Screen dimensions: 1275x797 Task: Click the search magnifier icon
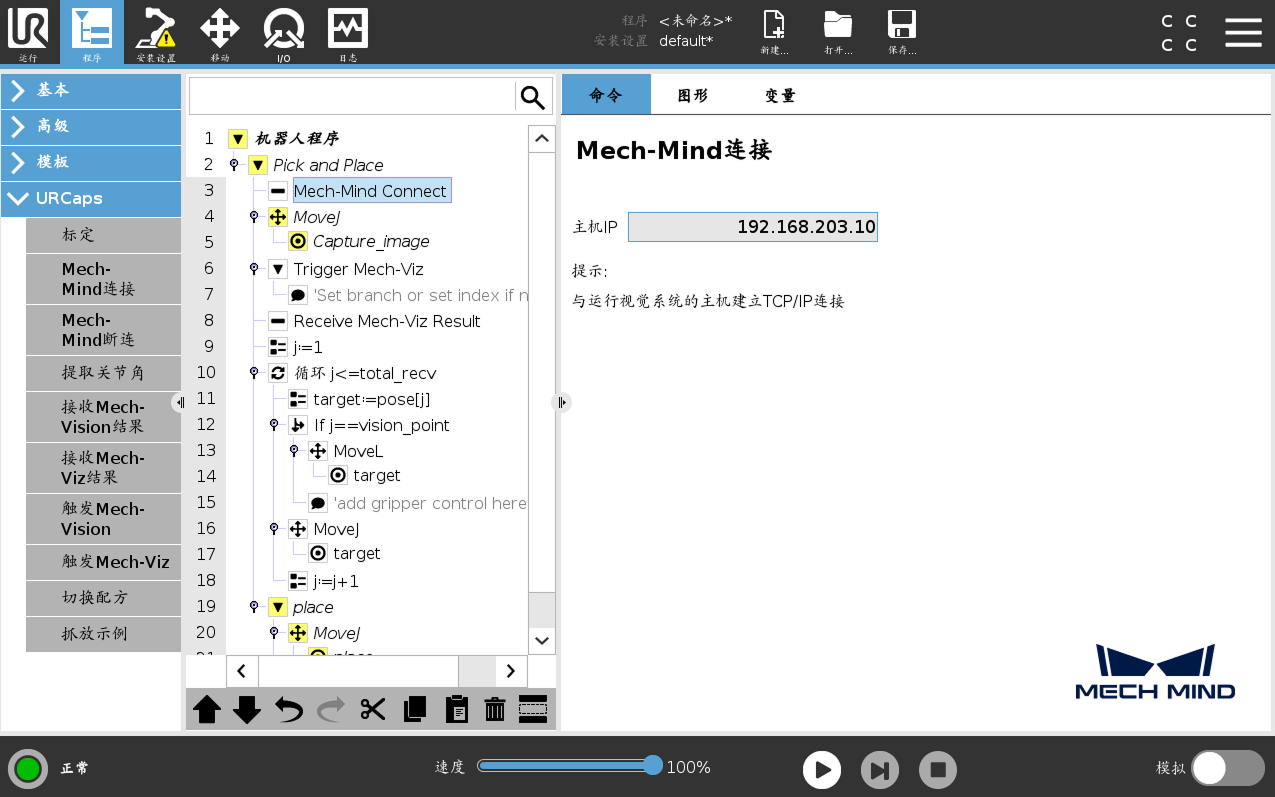pos(533,97)
